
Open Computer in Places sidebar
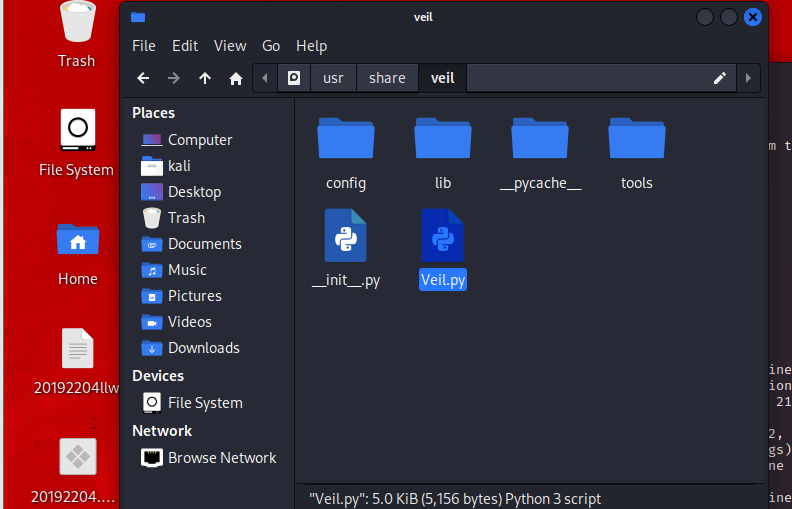(187, 140)
